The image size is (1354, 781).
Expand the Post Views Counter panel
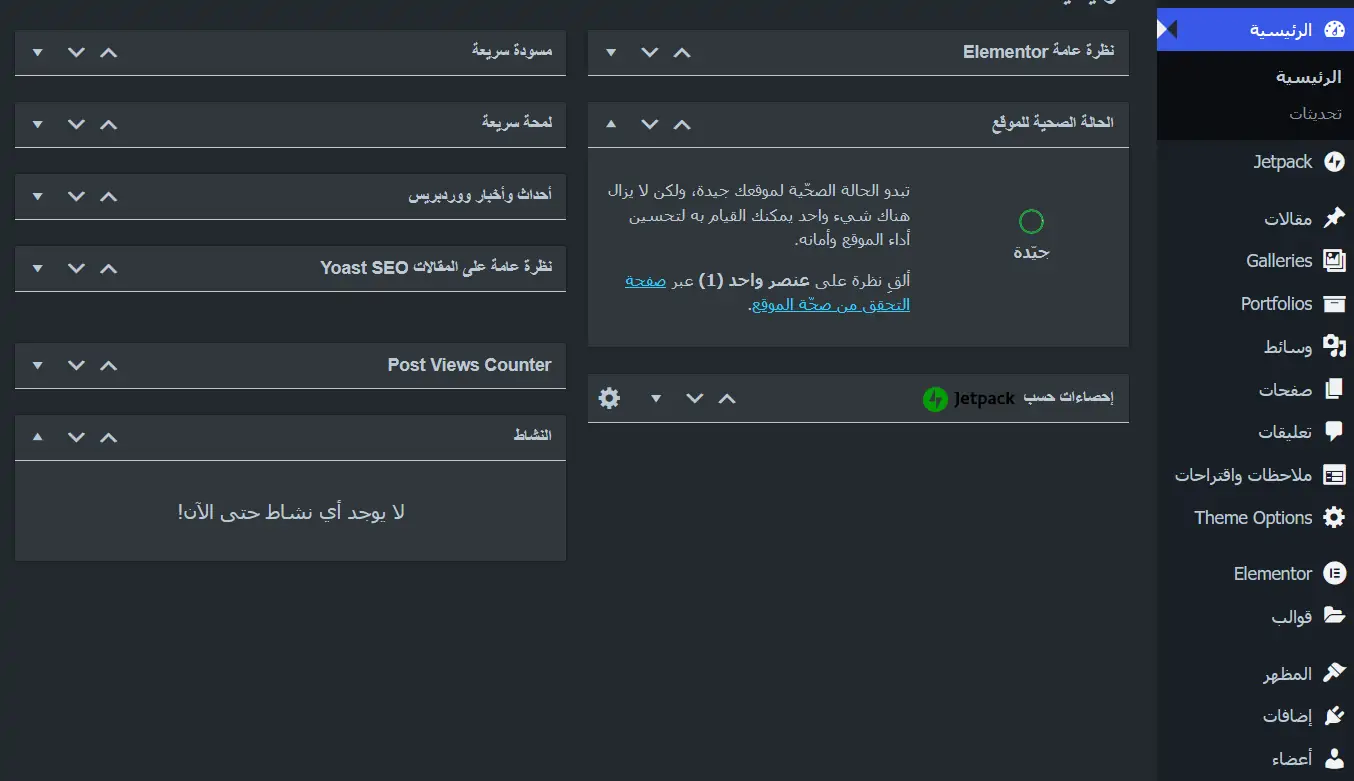(x=38, y=366)
